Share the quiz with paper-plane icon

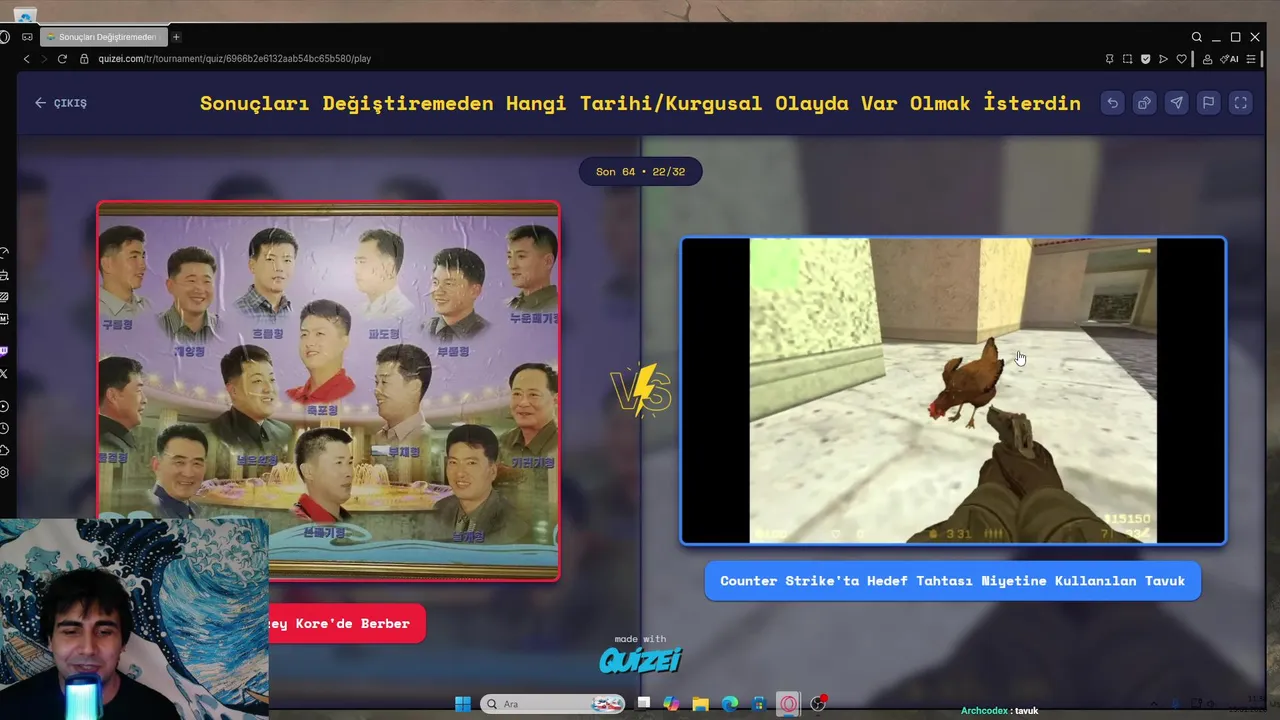[x=1176, y=103]
